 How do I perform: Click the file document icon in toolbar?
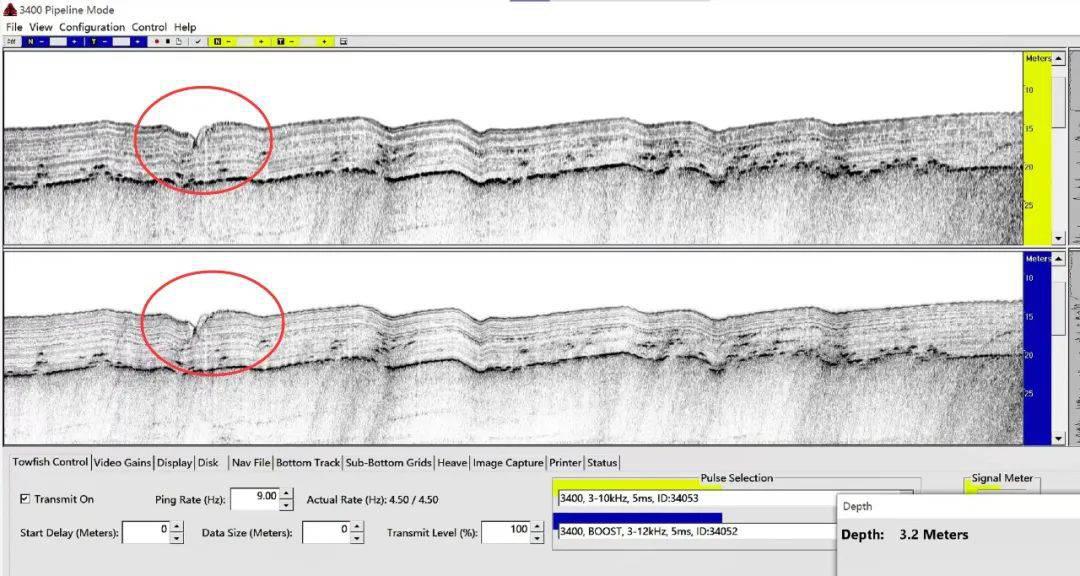pyautogui.click(x=178, y=42)
